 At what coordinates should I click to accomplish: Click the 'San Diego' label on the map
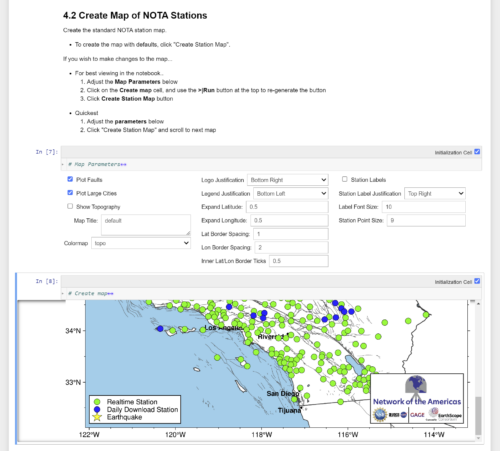[x=282, y=394]
